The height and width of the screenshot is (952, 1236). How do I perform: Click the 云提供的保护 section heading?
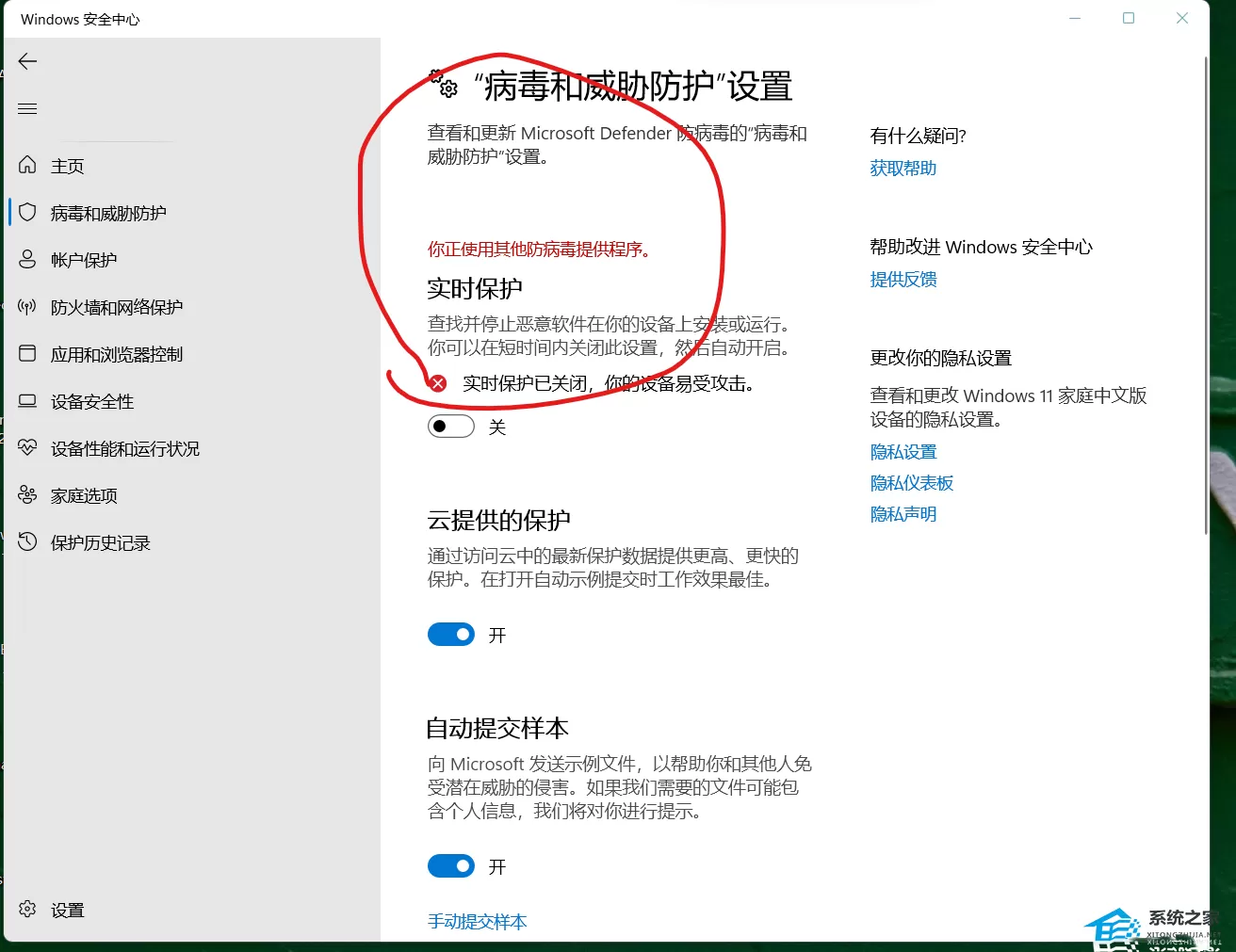pyautogui.click(x=498, y=520)
